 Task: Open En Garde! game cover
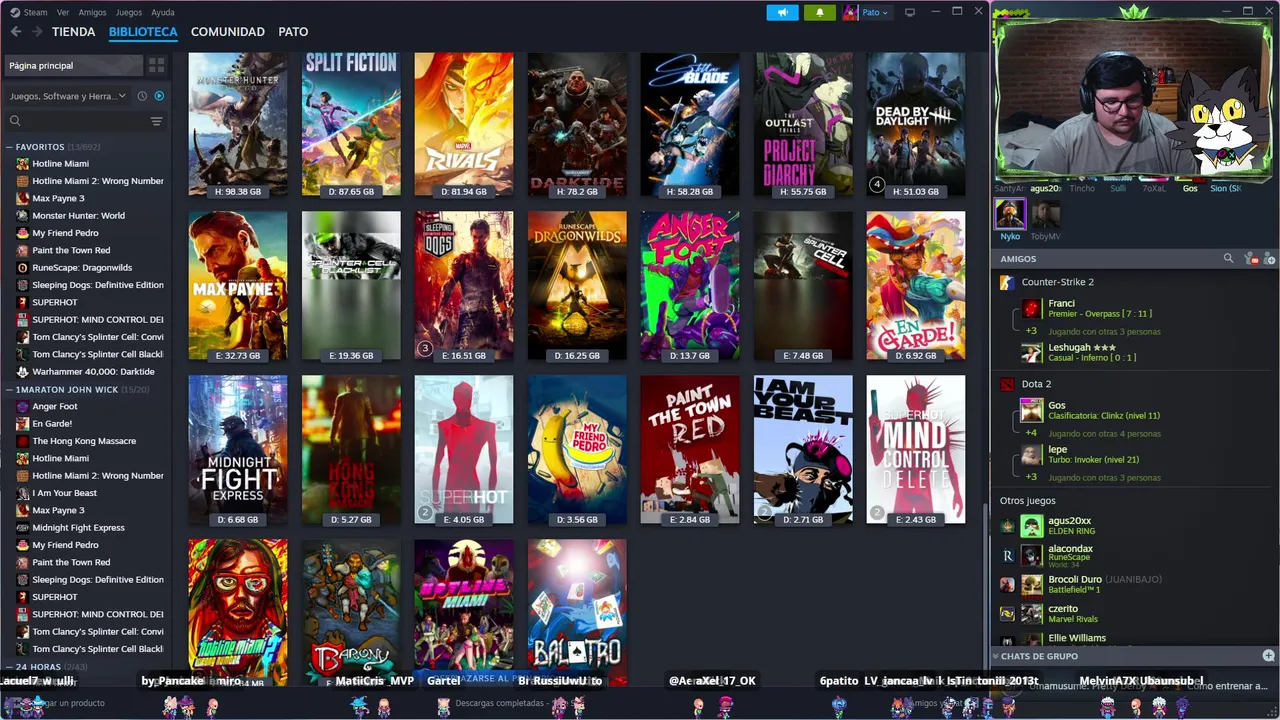(916, 285)
